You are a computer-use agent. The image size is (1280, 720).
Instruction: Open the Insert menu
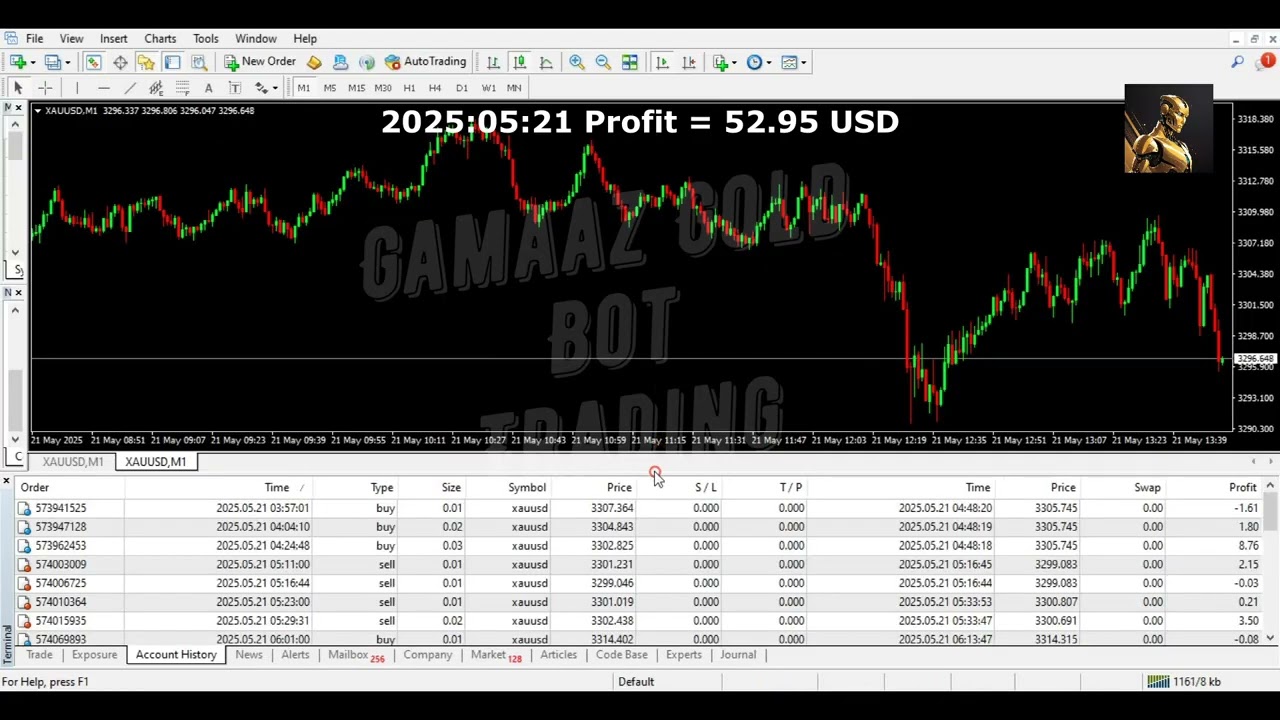tap(113, 38)
